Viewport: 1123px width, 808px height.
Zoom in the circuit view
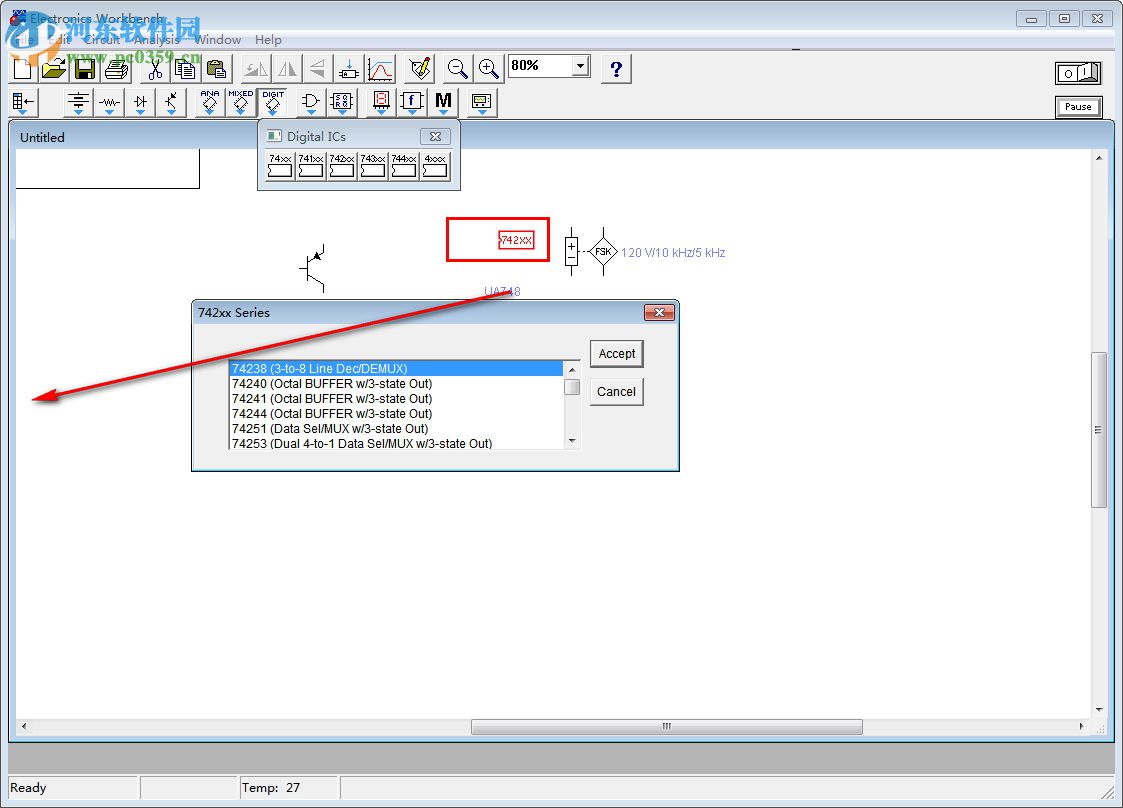tap(488, 69)
